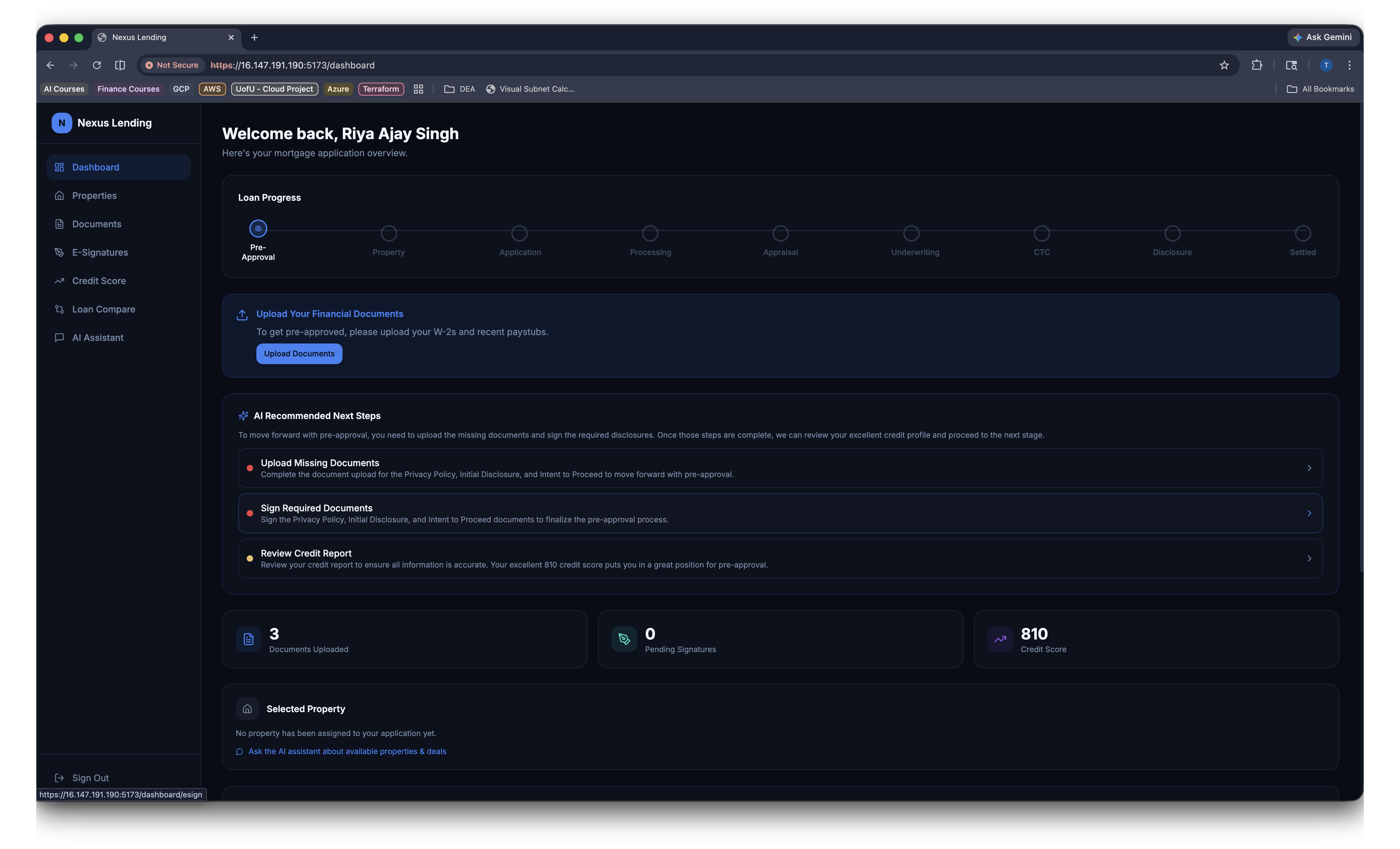This screenshot has height=849, width=1400.
Task: Open the browser extensions puzzle icon
Action: [1256, 65]
